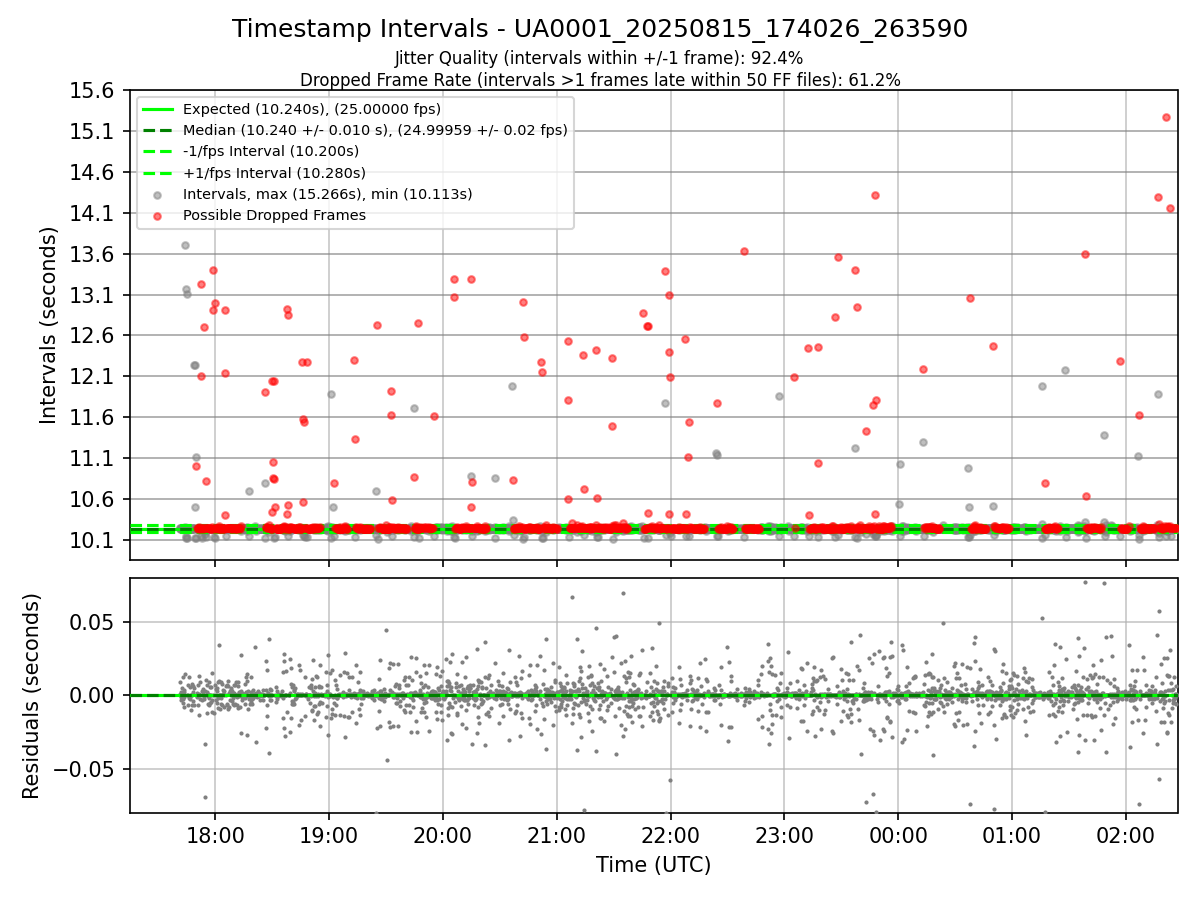Screen dimensions: 1200x900
Task: Click the solid green line swatch for 'Expected'
Action: [159, 109]
